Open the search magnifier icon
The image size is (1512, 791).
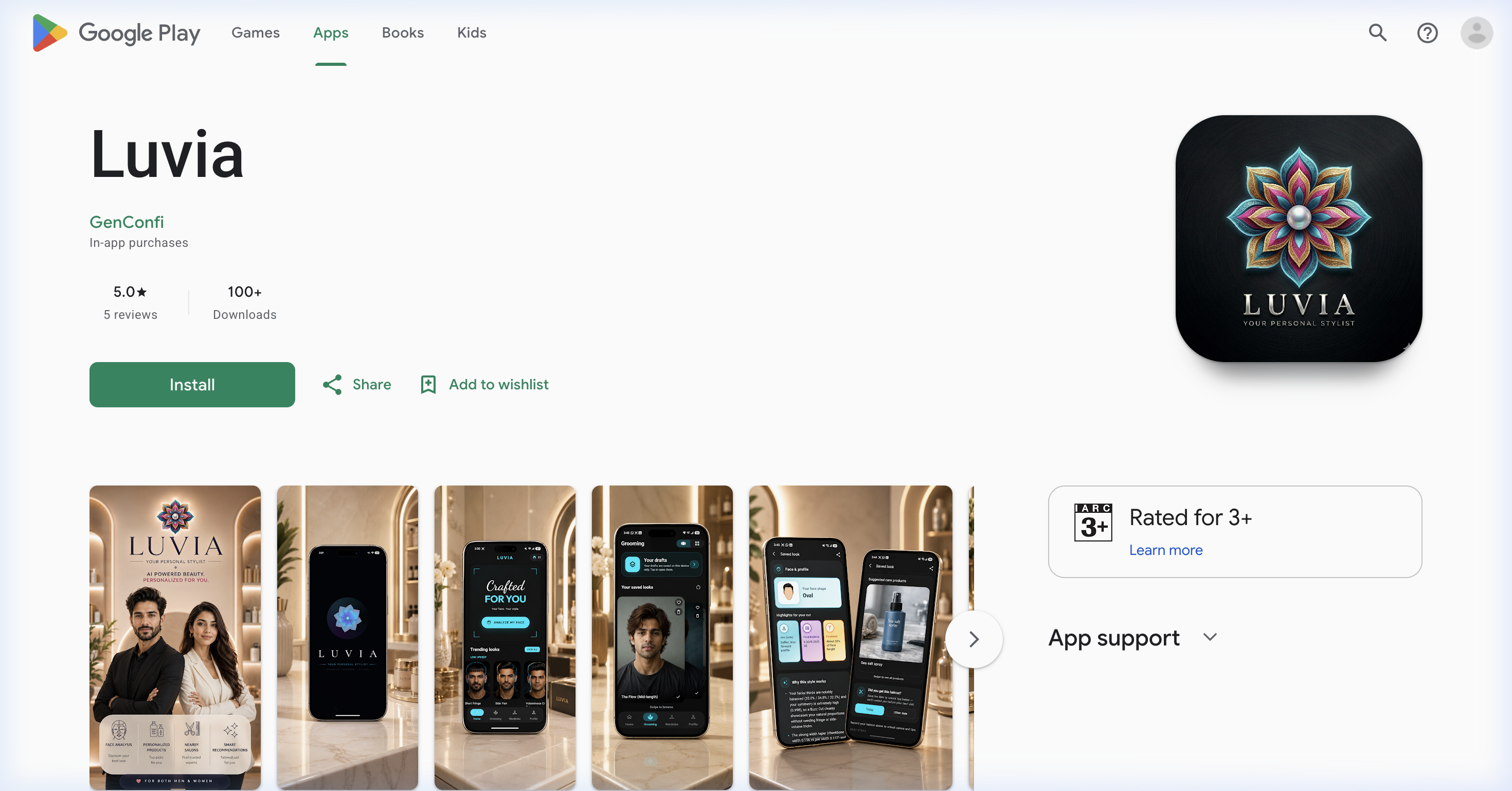(1378, 33)
